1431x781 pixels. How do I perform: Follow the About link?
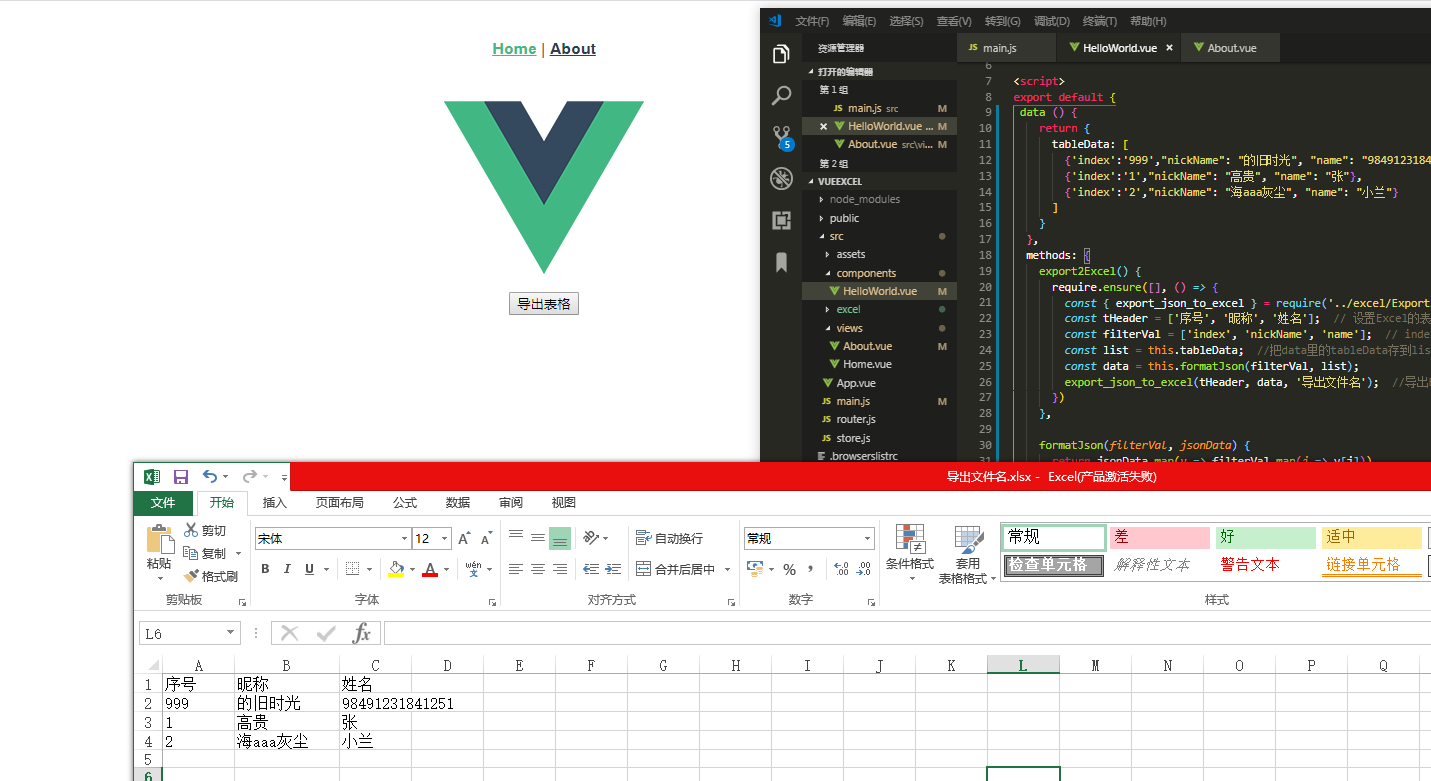[573, 49]
